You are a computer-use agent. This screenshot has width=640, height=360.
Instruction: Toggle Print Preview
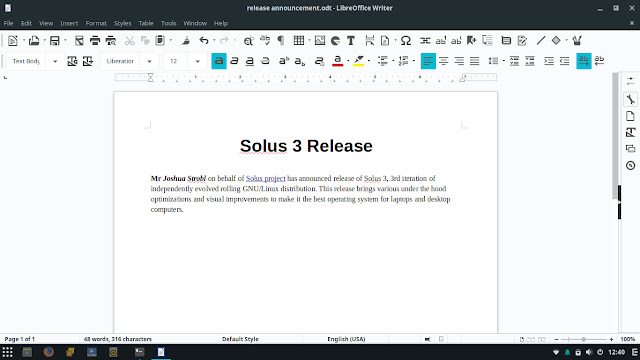[111, 40]
